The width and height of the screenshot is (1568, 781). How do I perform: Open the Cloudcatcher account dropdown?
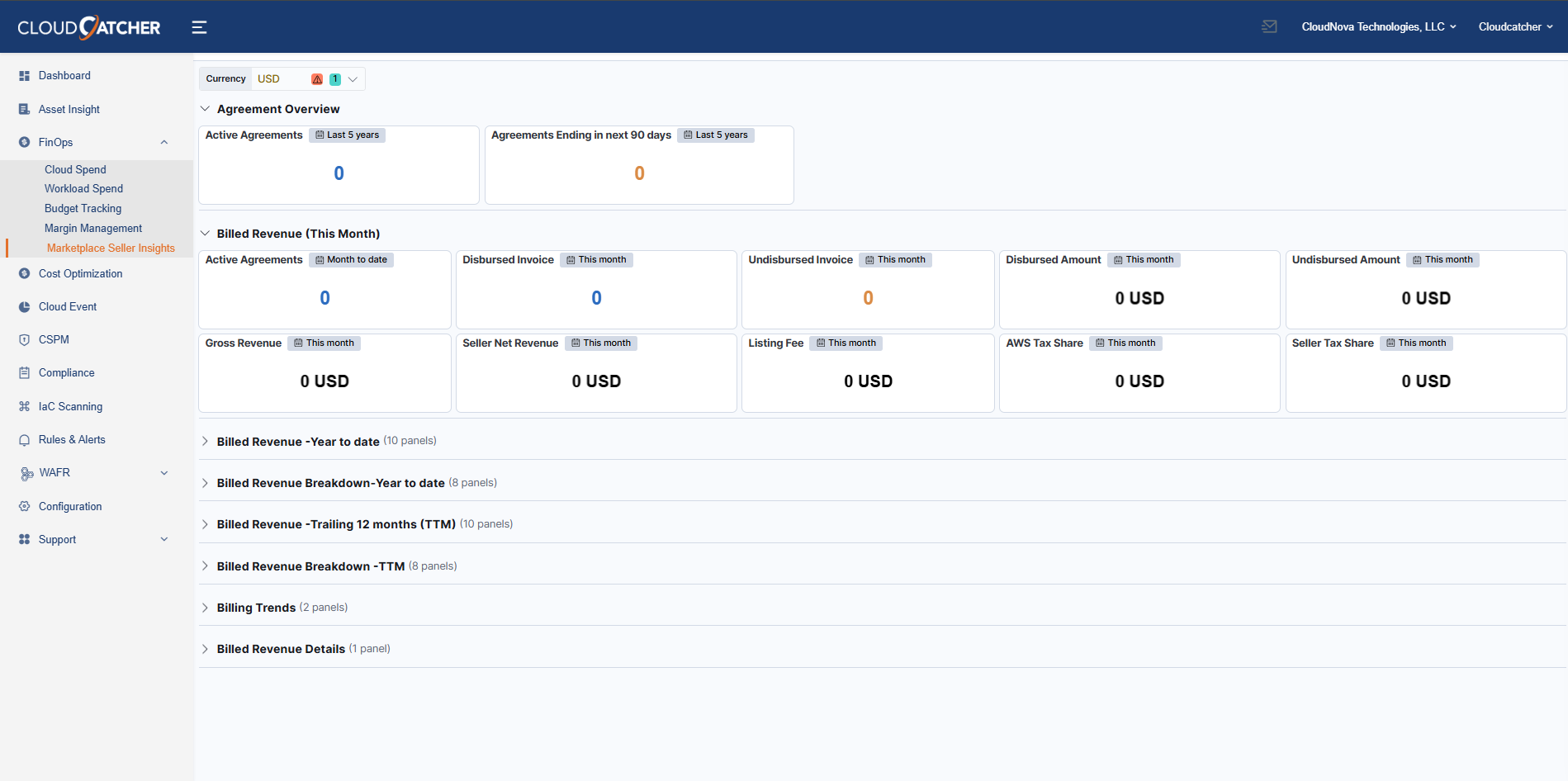[x=1515, y=26]
